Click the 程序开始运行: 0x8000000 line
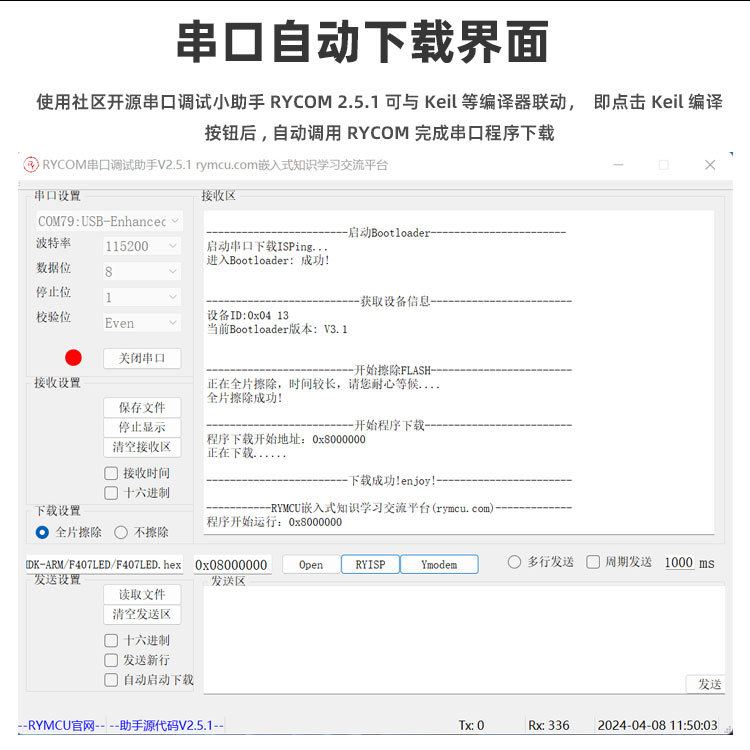 [x=274, y=522]
